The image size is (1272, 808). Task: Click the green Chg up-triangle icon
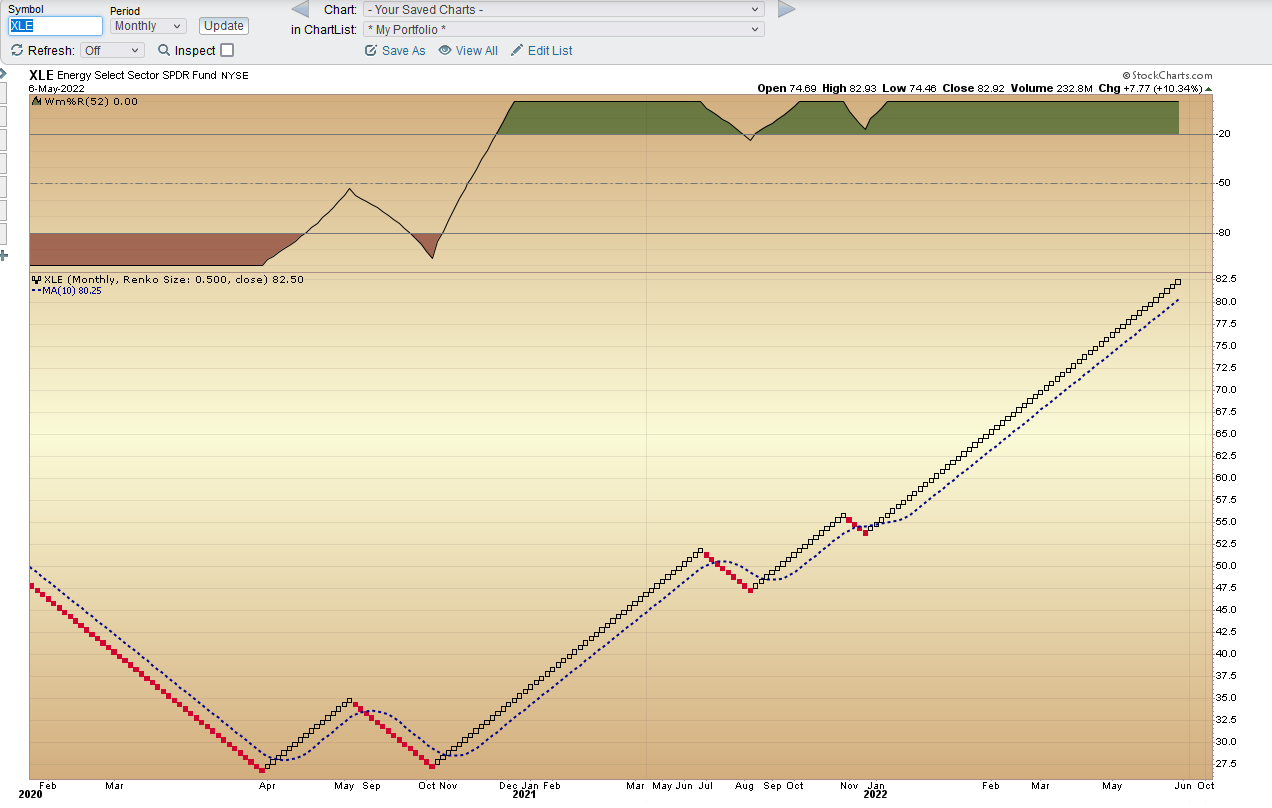(1208, 88)
